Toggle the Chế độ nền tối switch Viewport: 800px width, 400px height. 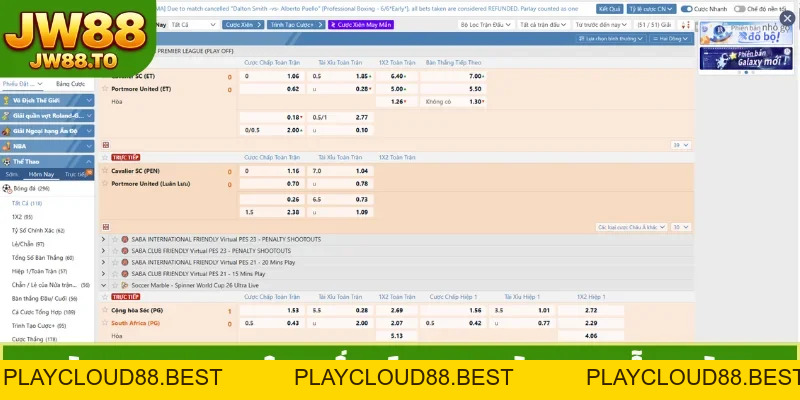739,9
